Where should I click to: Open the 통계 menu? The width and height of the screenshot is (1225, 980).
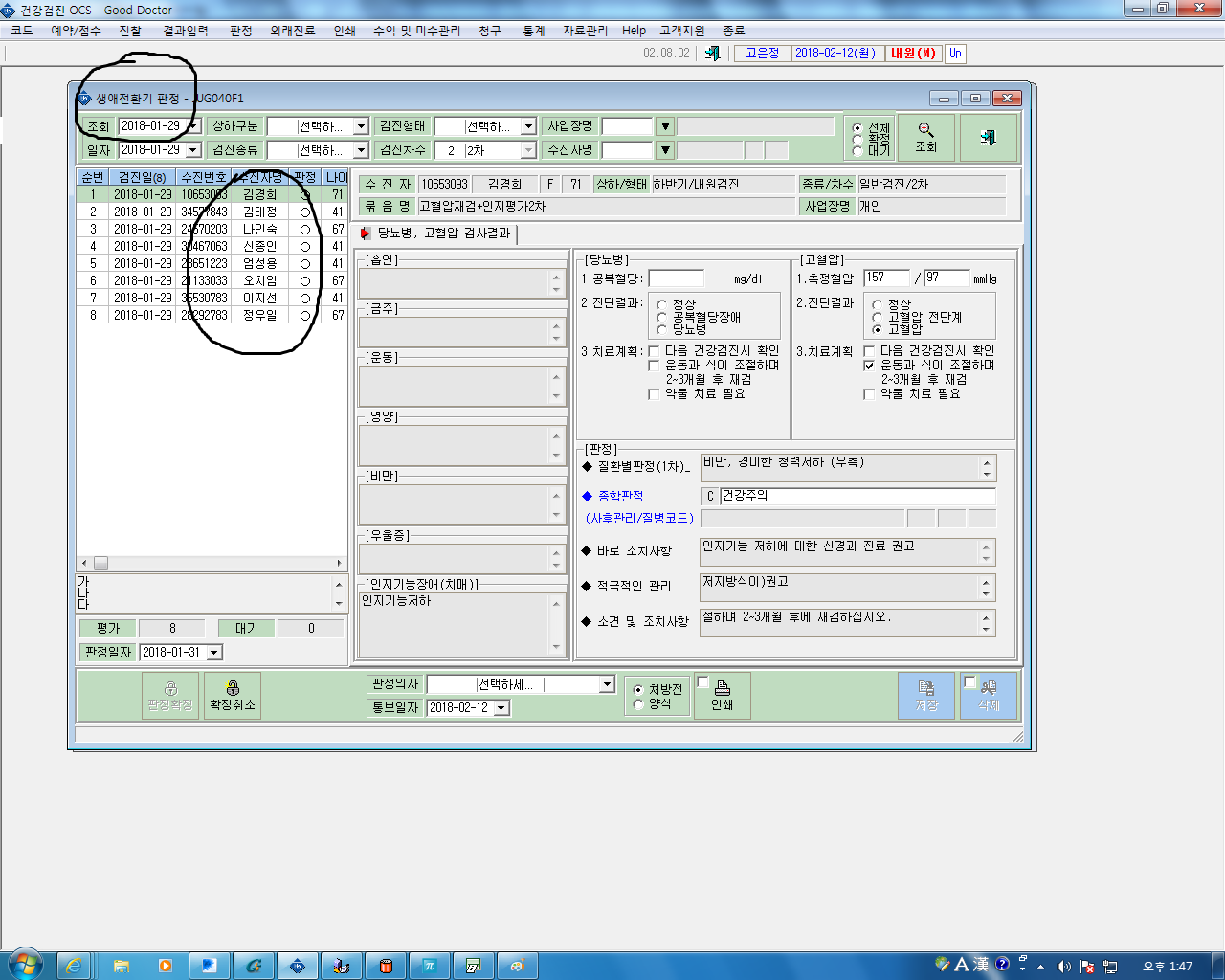tap(534, 31)
